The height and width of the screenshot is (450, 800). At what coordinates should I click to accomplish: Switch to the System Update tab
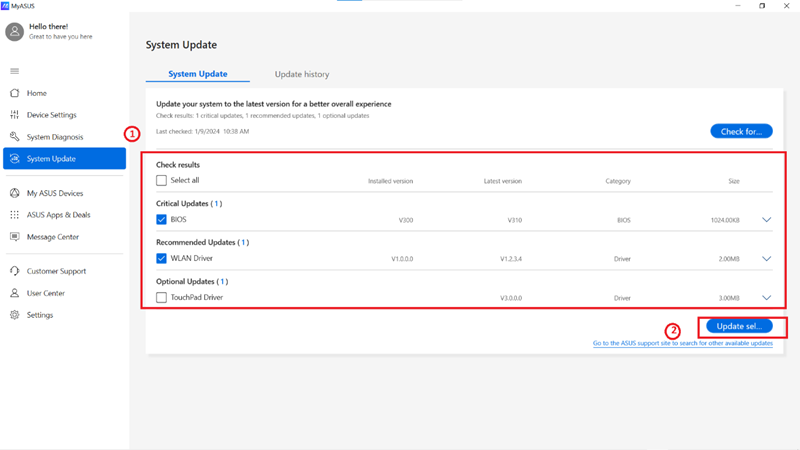(x=198, y=74)
